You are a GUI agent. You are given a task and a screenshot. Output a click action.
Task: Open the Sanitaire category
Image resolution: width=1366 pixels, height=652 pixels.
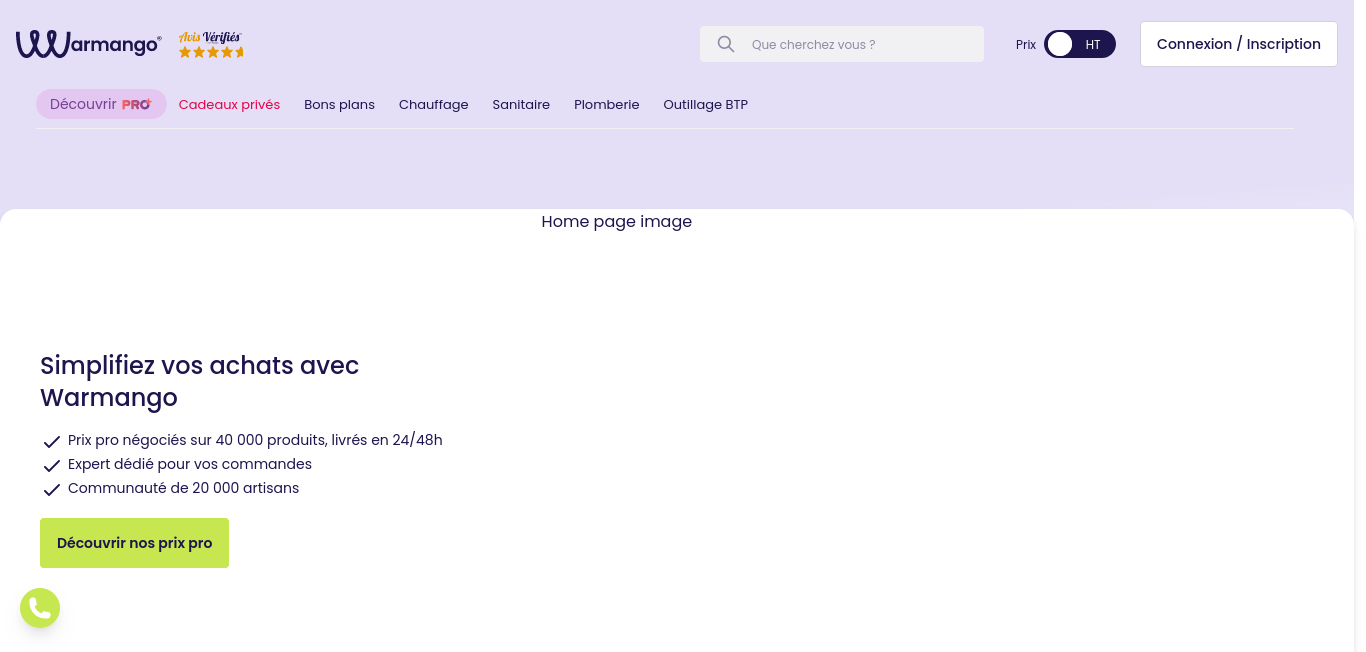coord(521,105)
